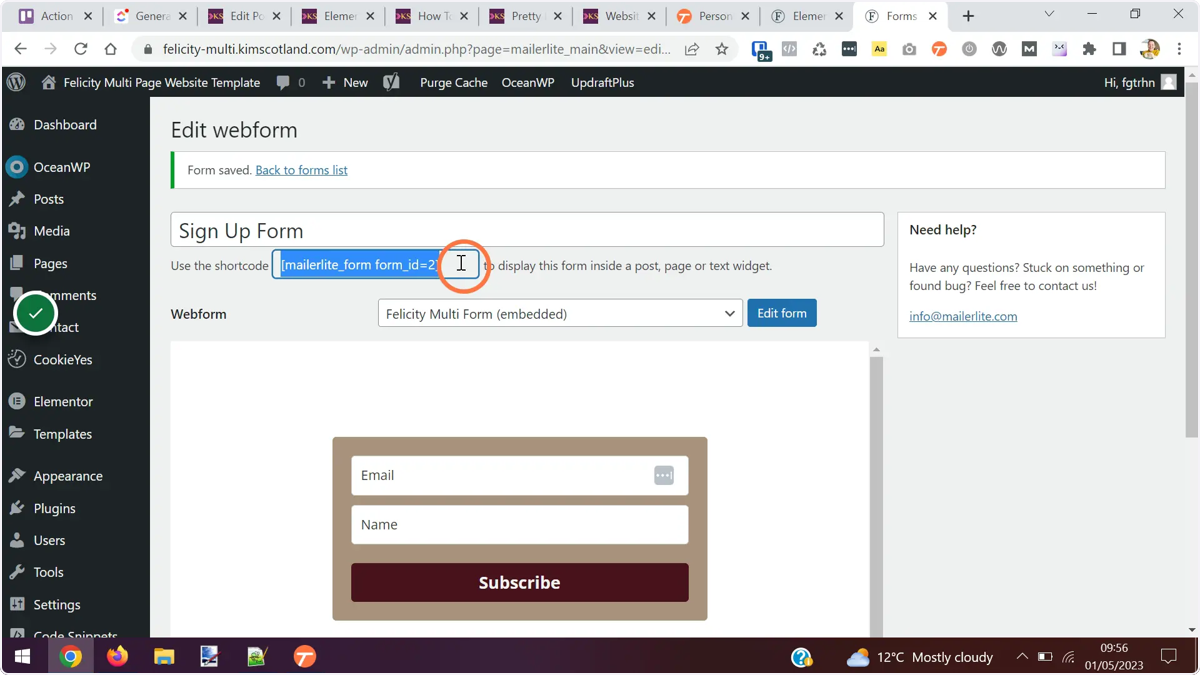Open Firefox from the taskbar
This screenshot has width=1200, height=675.
click(x=118, y=657)
